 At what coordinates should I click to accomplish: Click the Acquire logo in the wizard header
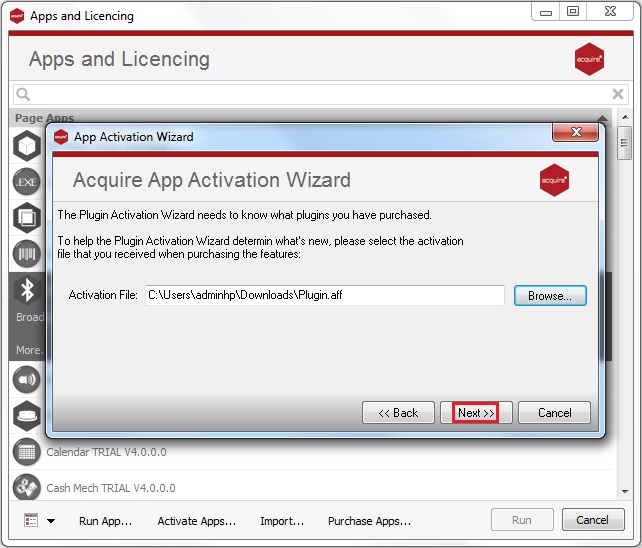[554, 180]
